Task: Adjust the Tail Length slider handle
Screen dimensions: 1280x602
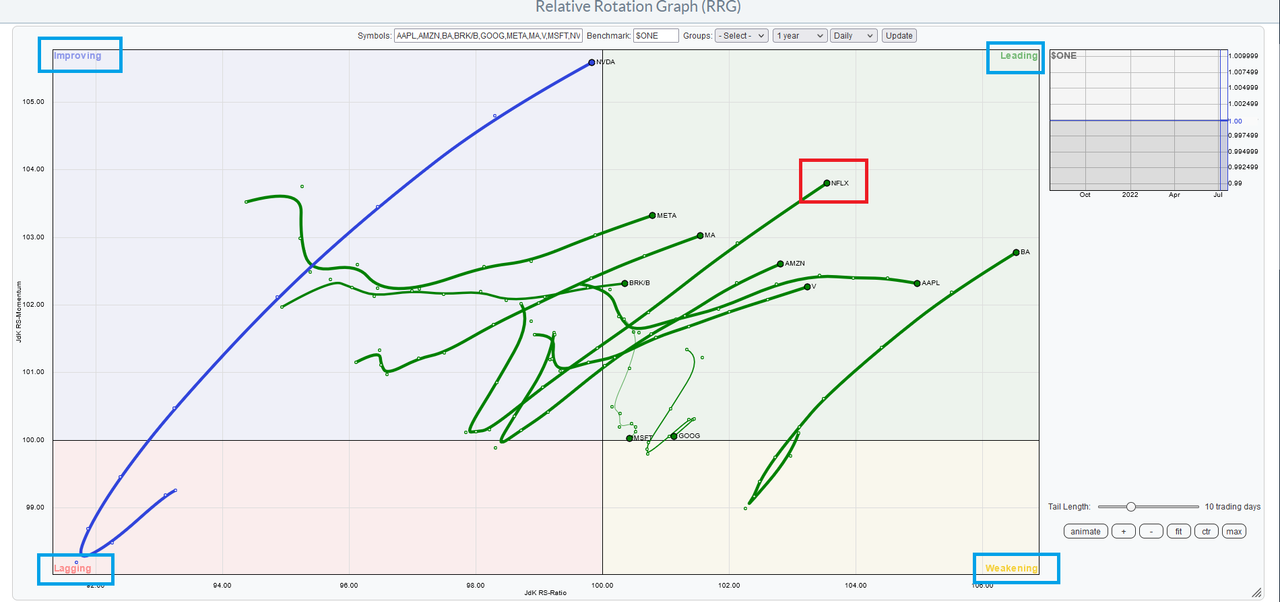Action: (1131, 507)
